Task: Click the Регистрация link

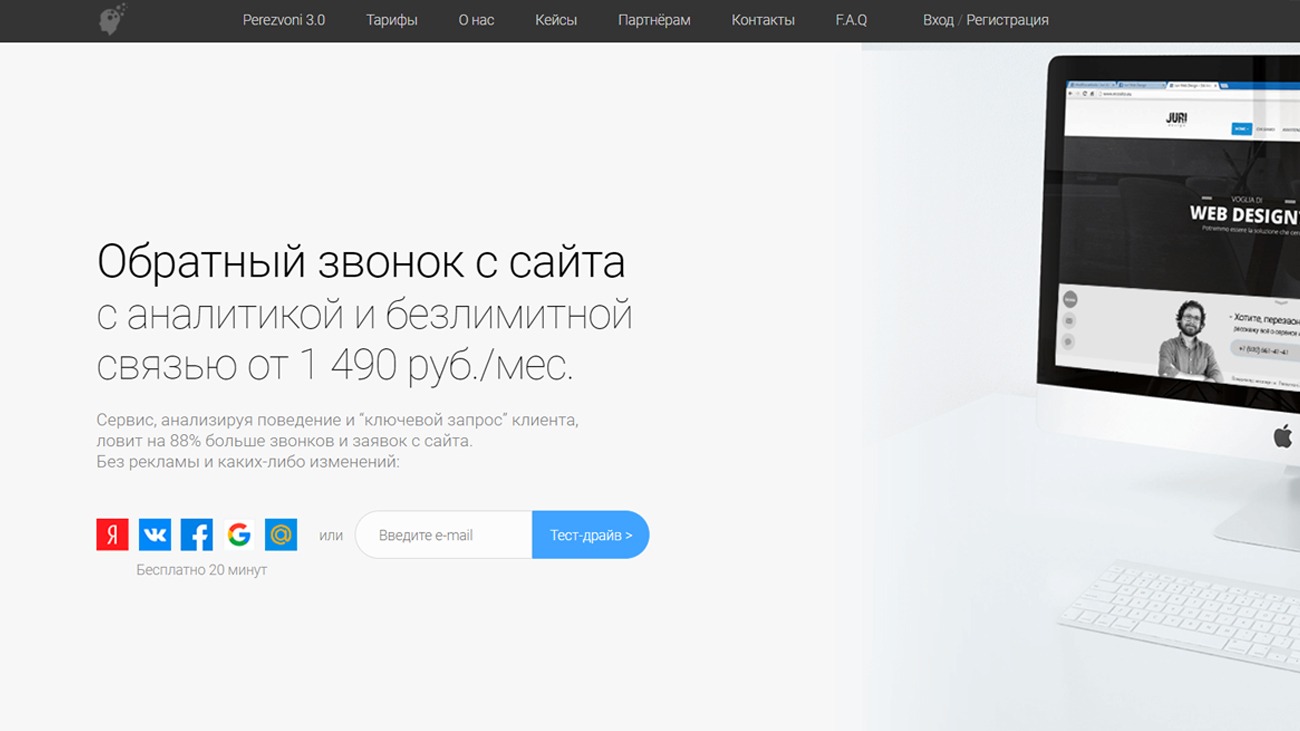Action: pos(1008,20)
